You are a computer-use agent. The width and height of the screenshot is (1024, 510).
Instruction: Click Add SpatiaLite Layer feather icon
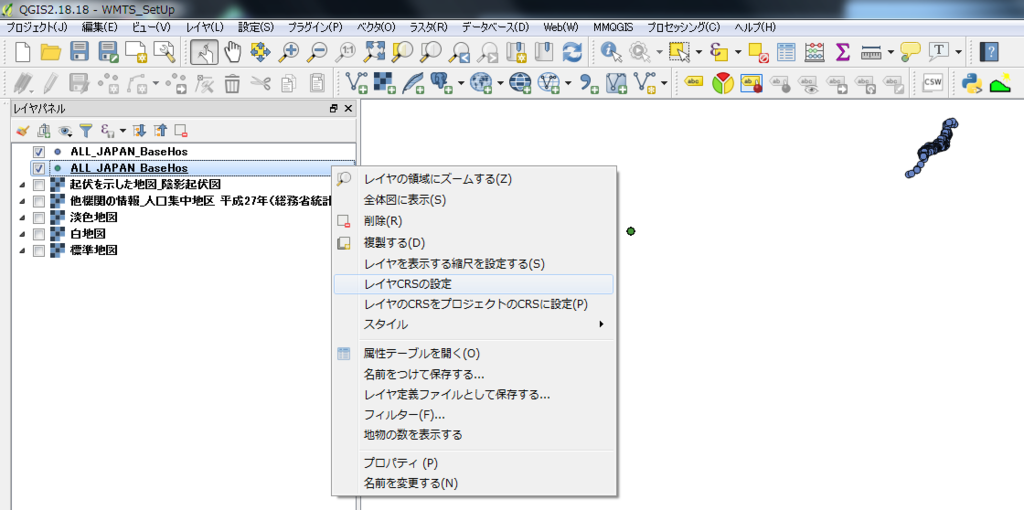pyautogui.click(x=413, y=83)
